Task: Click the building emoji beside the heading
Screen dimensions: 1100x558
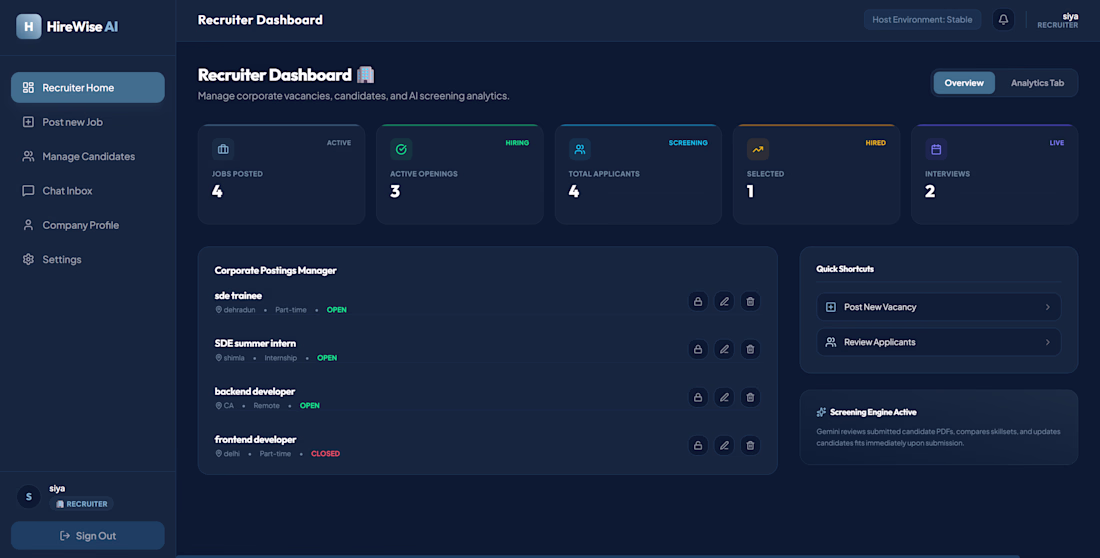Action: pyautogui.click(x=365, y=74)
